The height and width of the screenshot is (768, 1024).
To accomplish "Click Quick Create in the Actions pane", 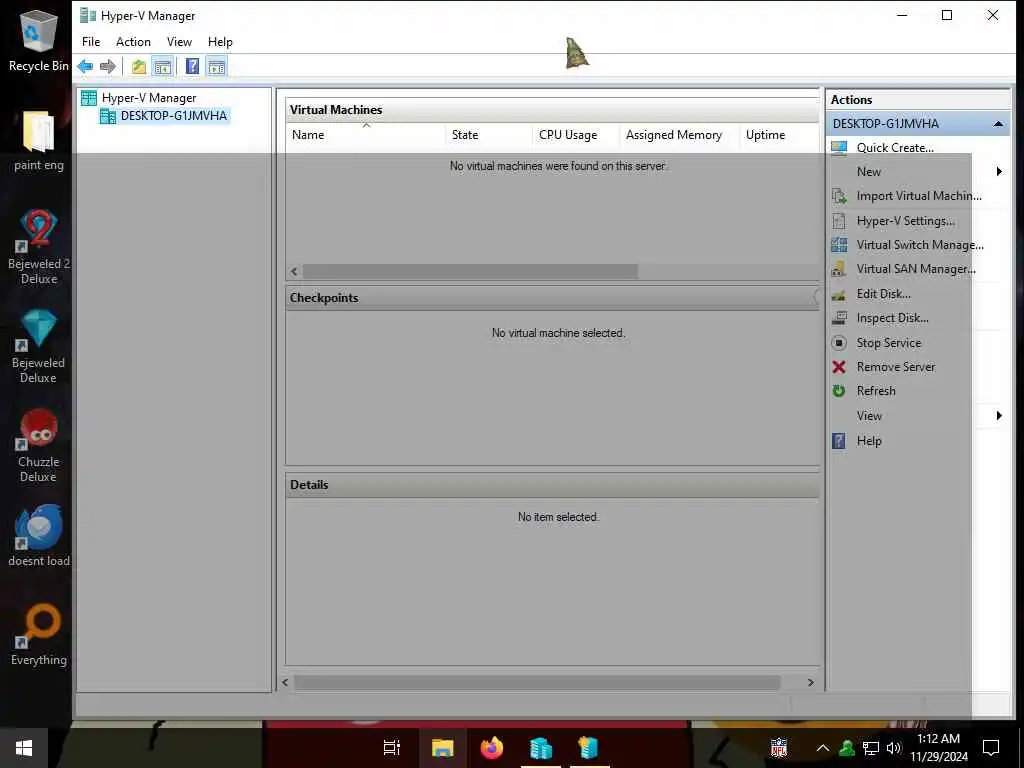I will (895, 148).
